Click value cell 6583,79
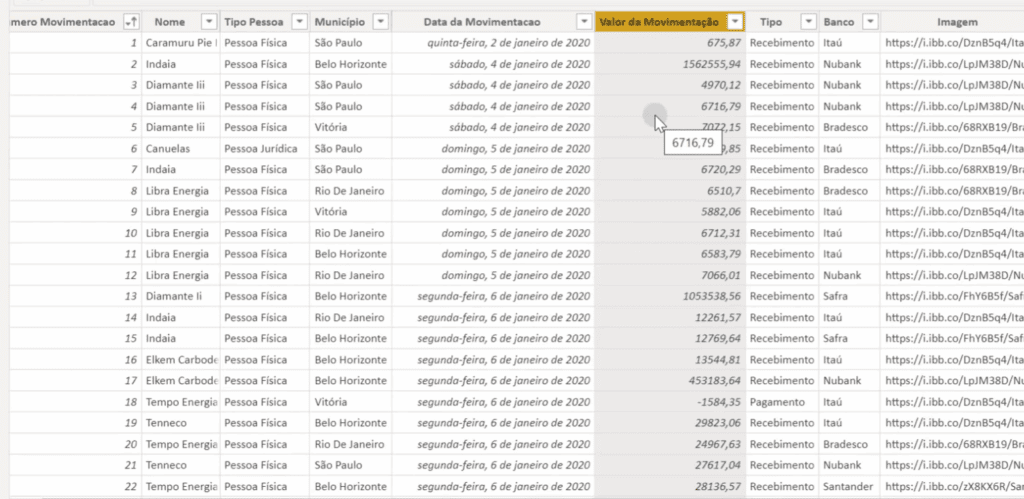1024x499 pixels. (x=670, y=254)
